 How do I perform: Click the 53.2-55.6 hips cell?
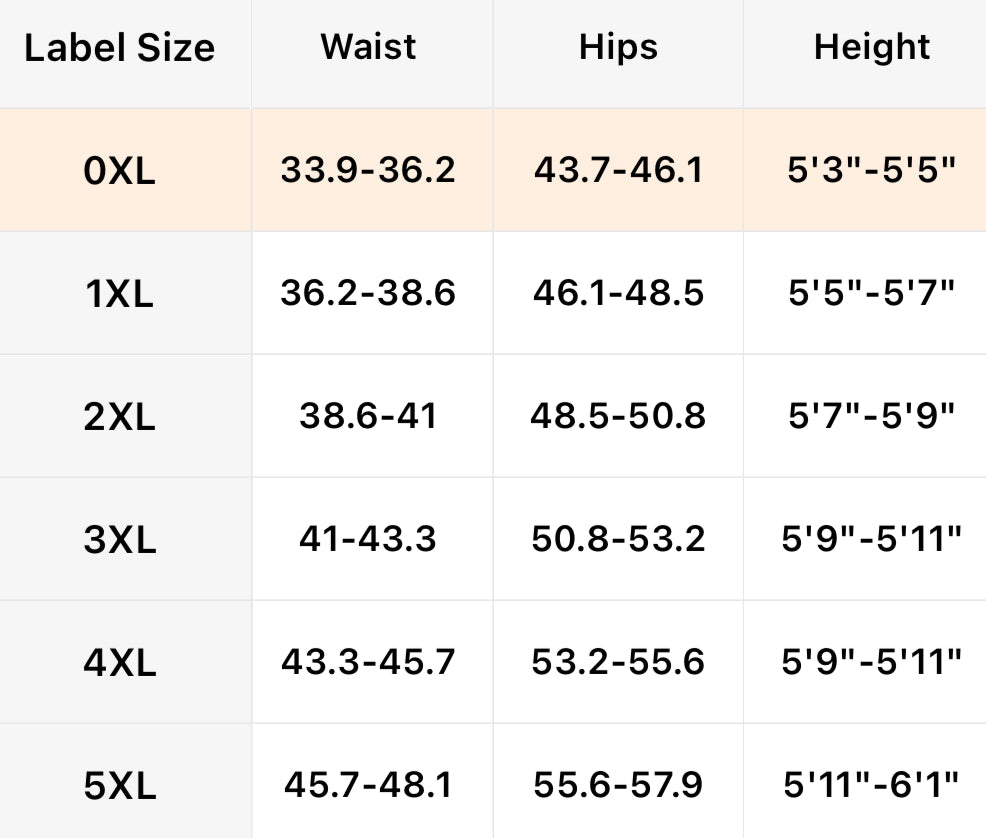[x=618, y=662]
